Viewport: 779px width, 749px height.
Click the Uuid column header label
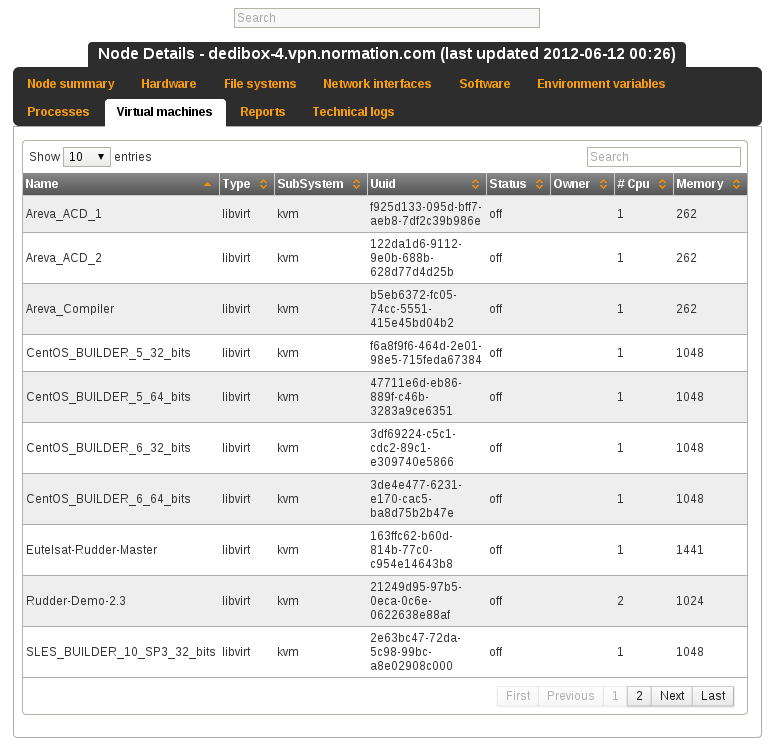click(x=383, y=184)
